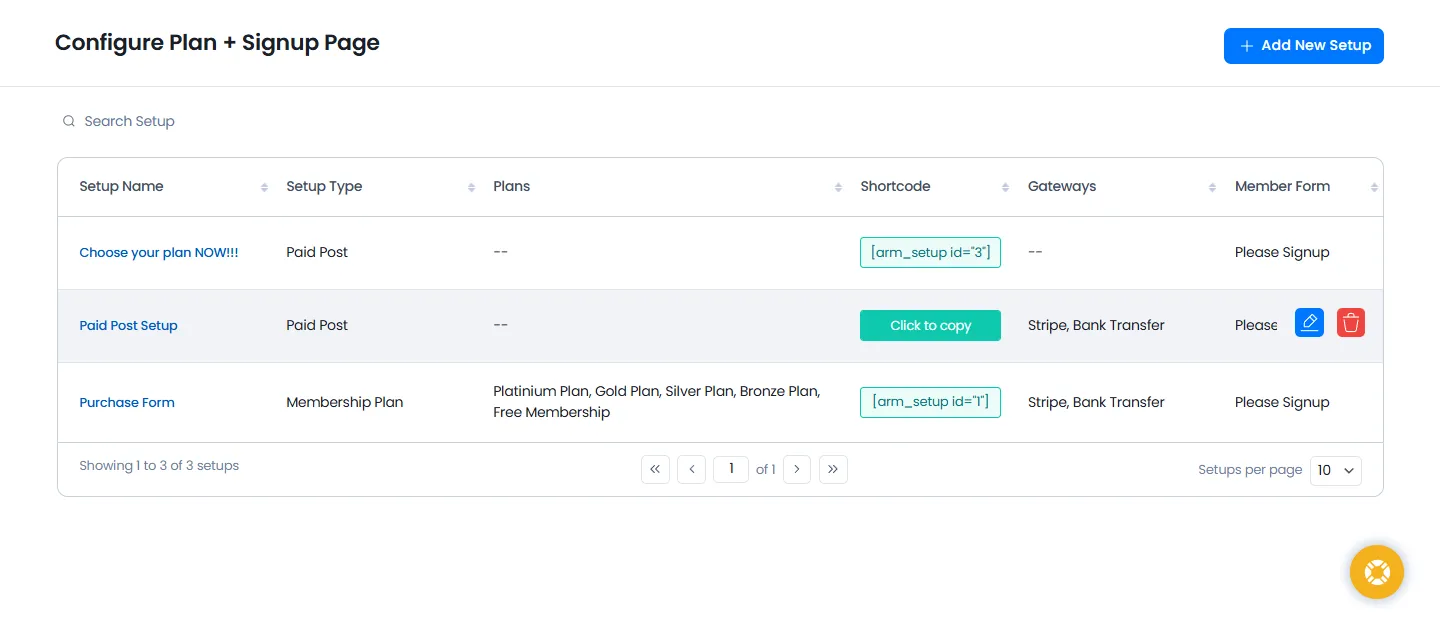
Task: Delete the Paid Post Setup row
Action: coord(1350,323)
